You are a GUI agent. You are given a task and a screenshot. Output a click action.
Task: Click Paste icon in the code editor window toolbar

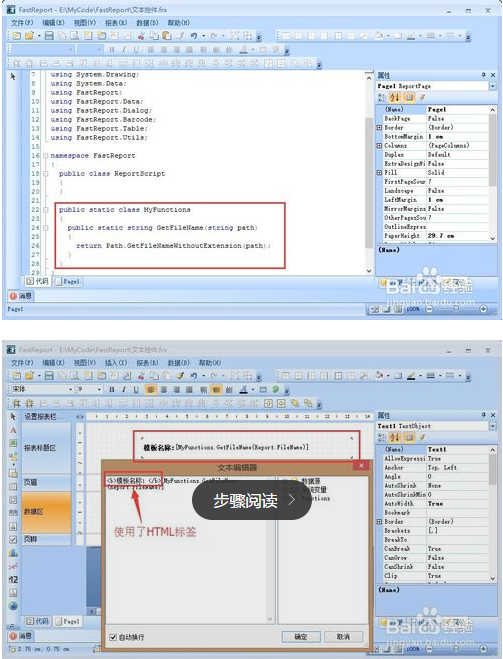167,36
